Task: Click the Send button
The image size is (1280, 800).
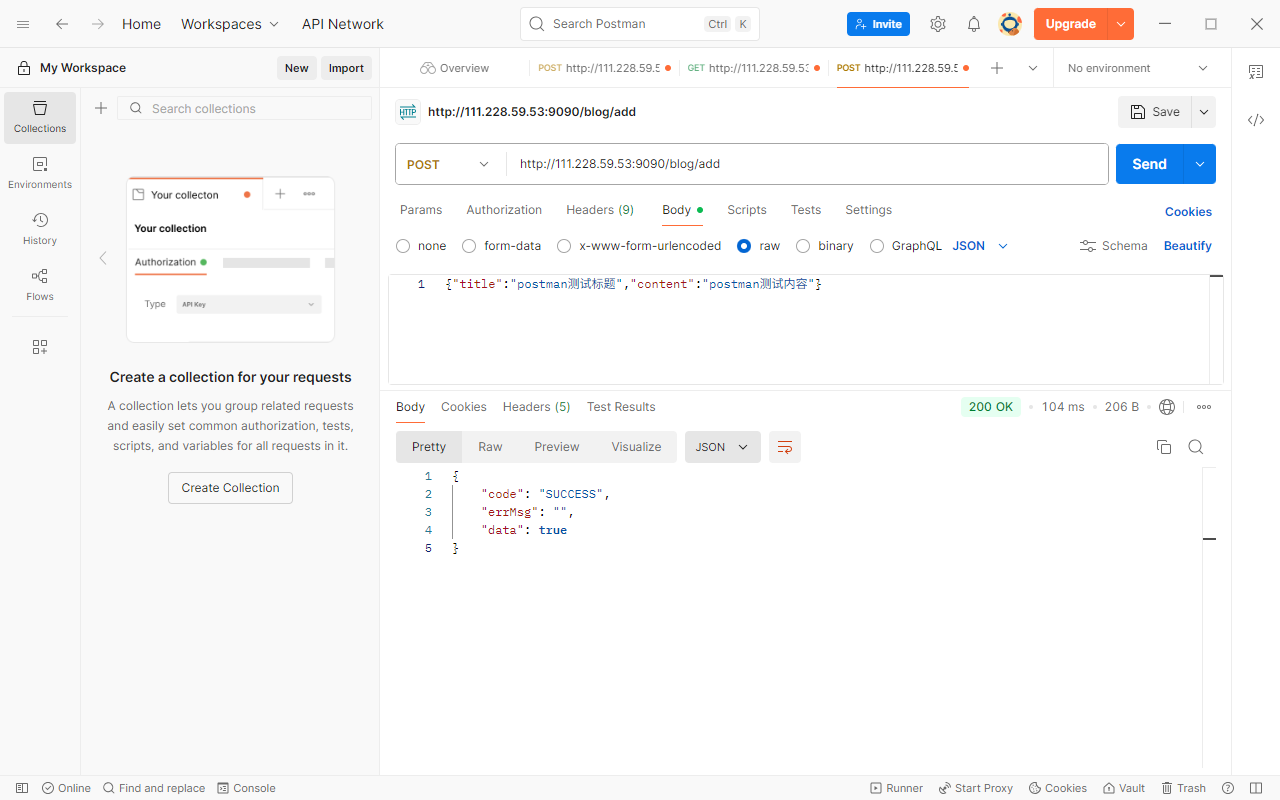Action: pos(1150,164)
